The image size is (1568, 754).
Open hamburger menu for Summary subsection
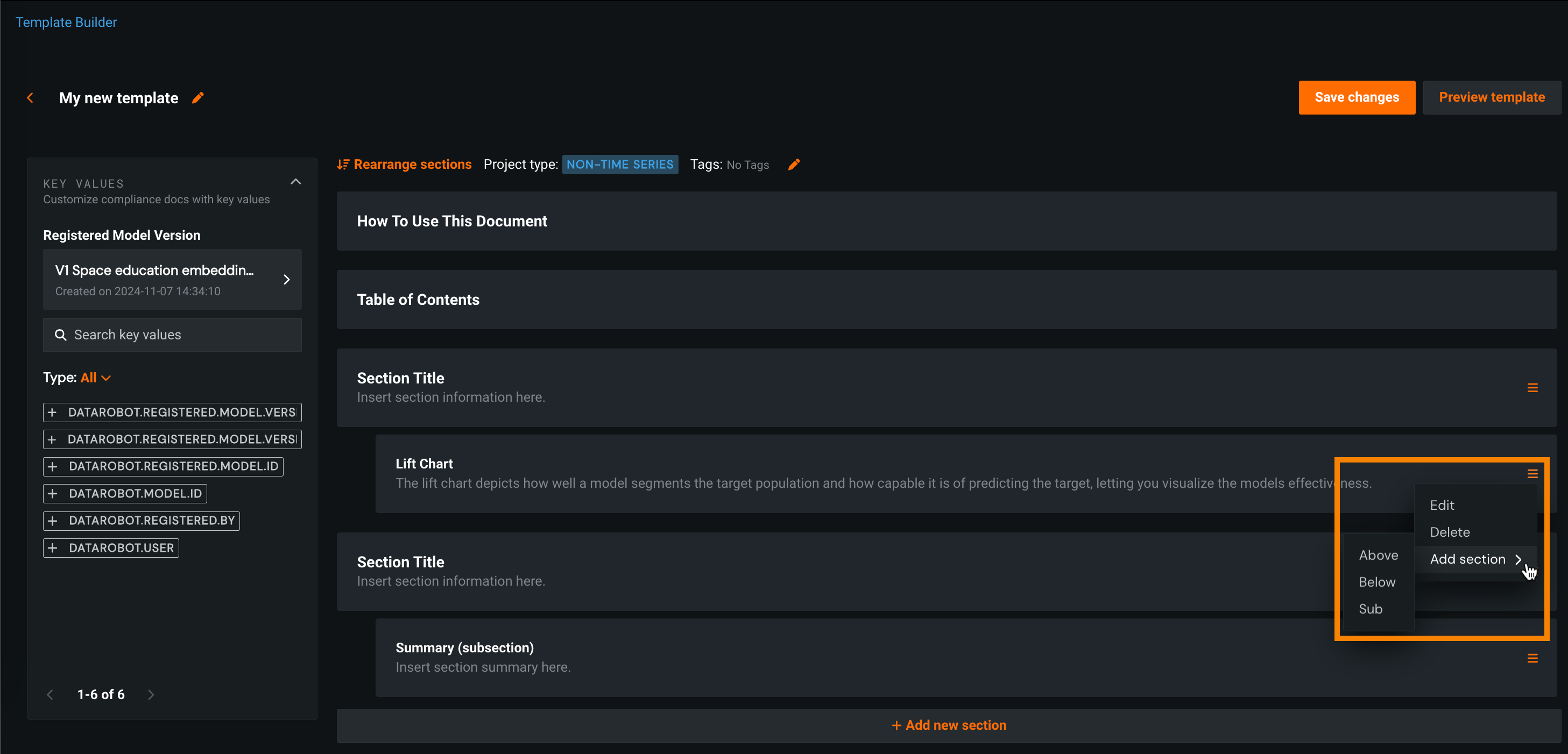pos(1532,658)
